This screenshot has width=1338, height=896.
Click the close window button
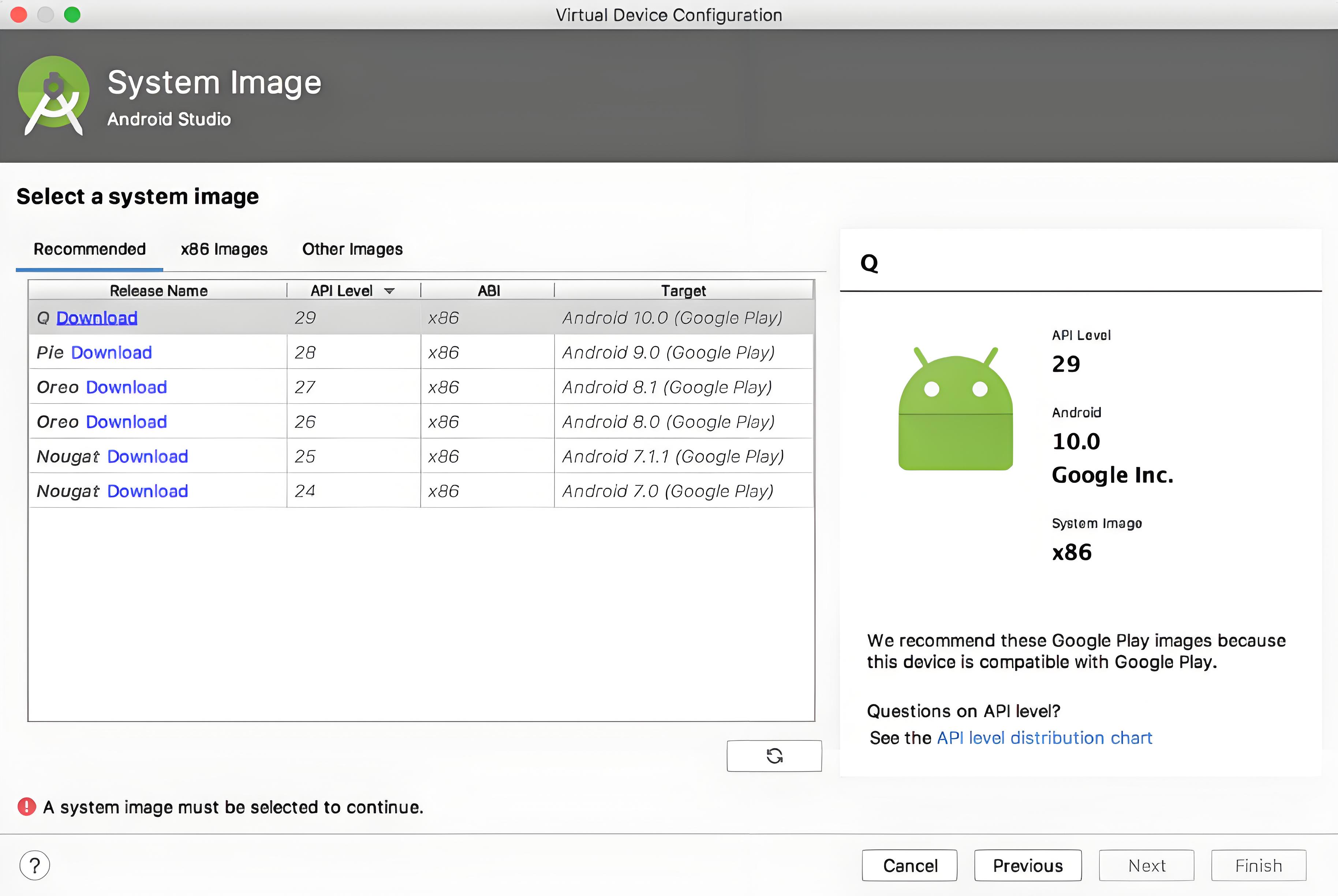(19, 14)
